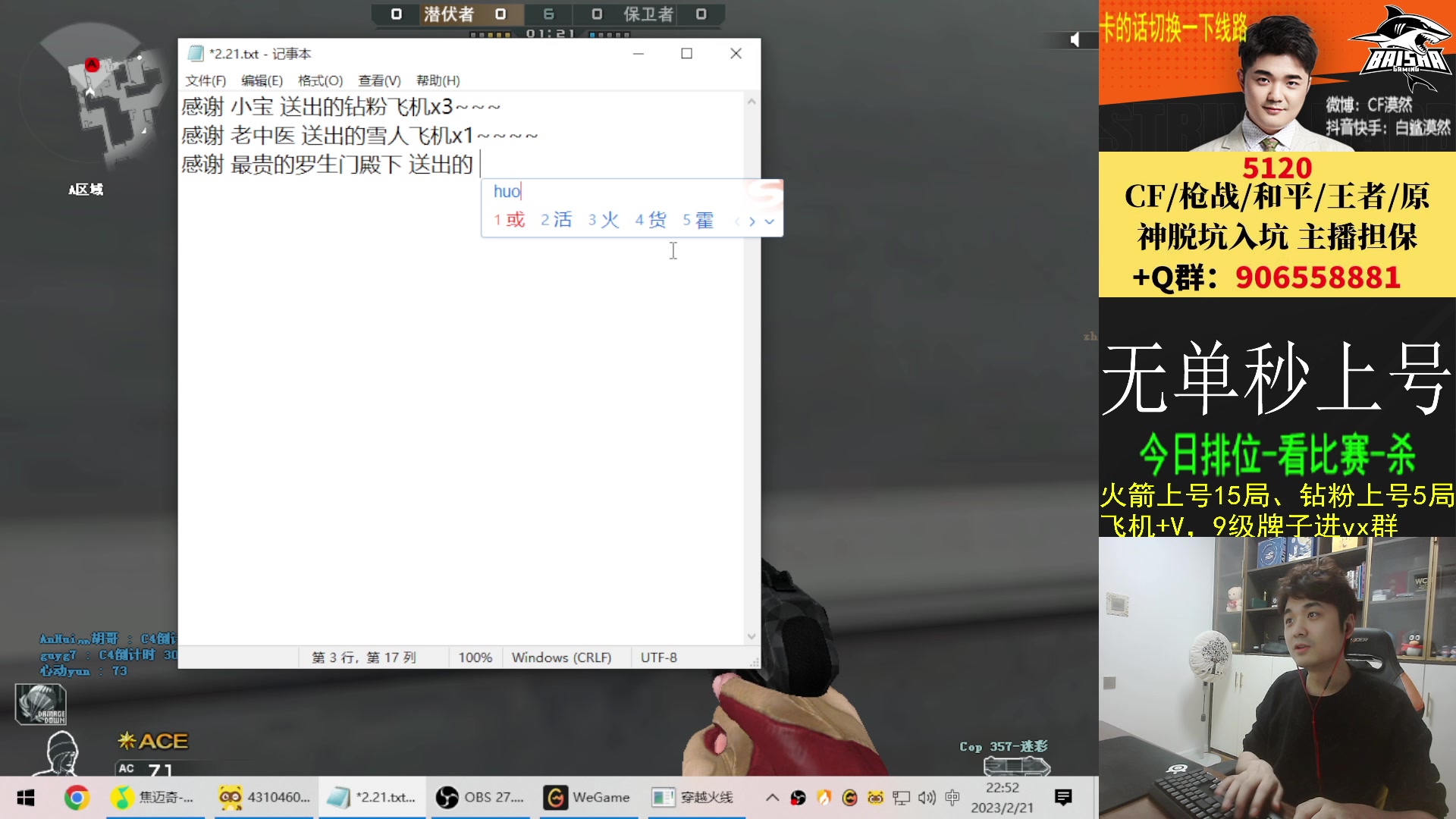Viewport: 1456px width, 819px height.
Task: Select IME candidate 2 活
Action: 557,220
